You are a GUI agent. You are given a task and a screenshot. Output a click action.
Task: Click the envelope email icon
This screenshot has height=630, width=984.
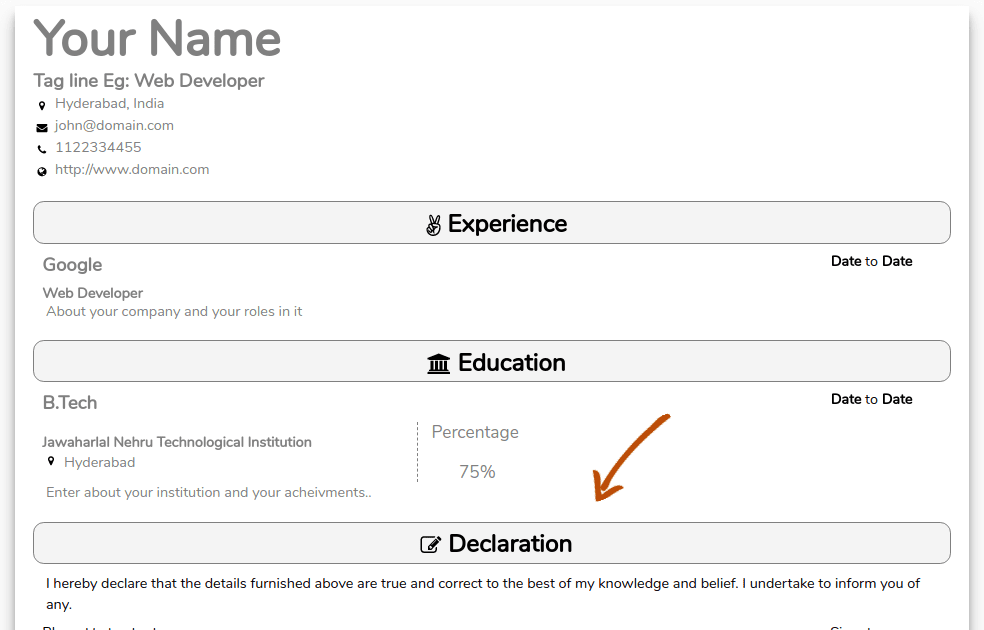click(x=42, y=127)
